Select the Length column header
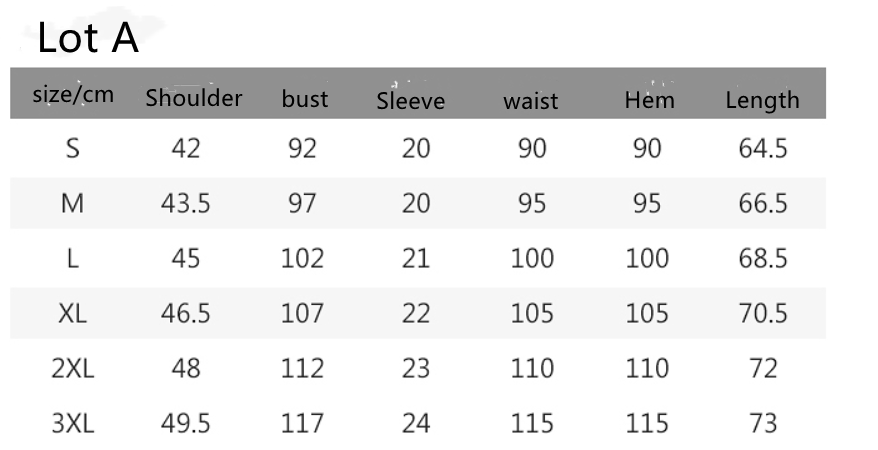 [x=763, y=100]
